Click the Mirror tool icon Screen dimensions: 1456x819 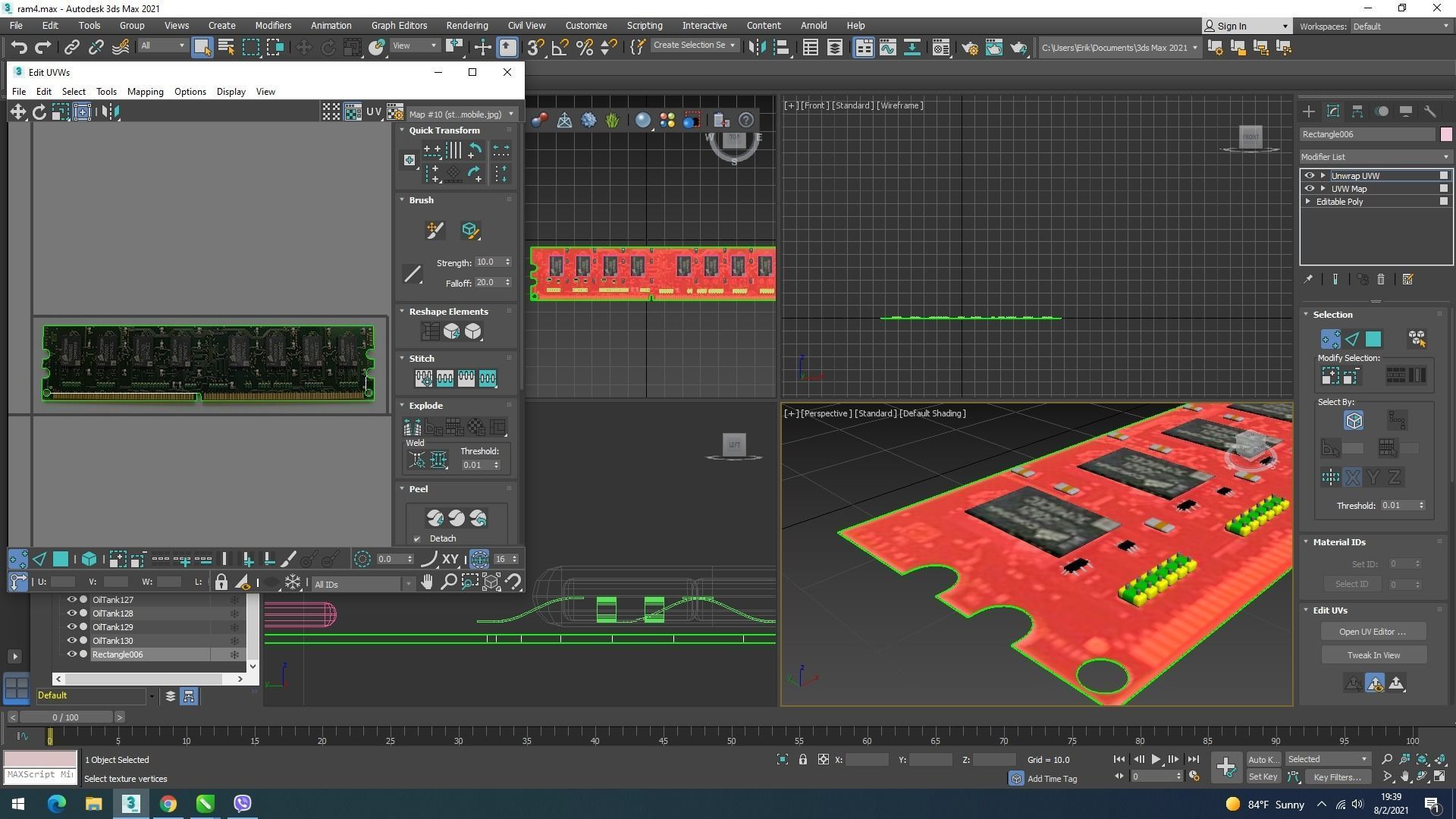click(757, 47)
